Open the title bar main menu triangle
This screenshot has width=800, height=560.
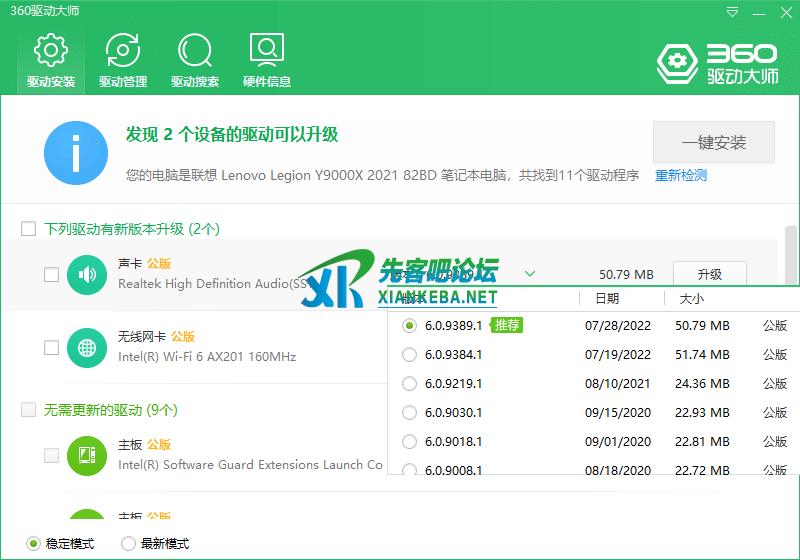(x=733, y=11)
